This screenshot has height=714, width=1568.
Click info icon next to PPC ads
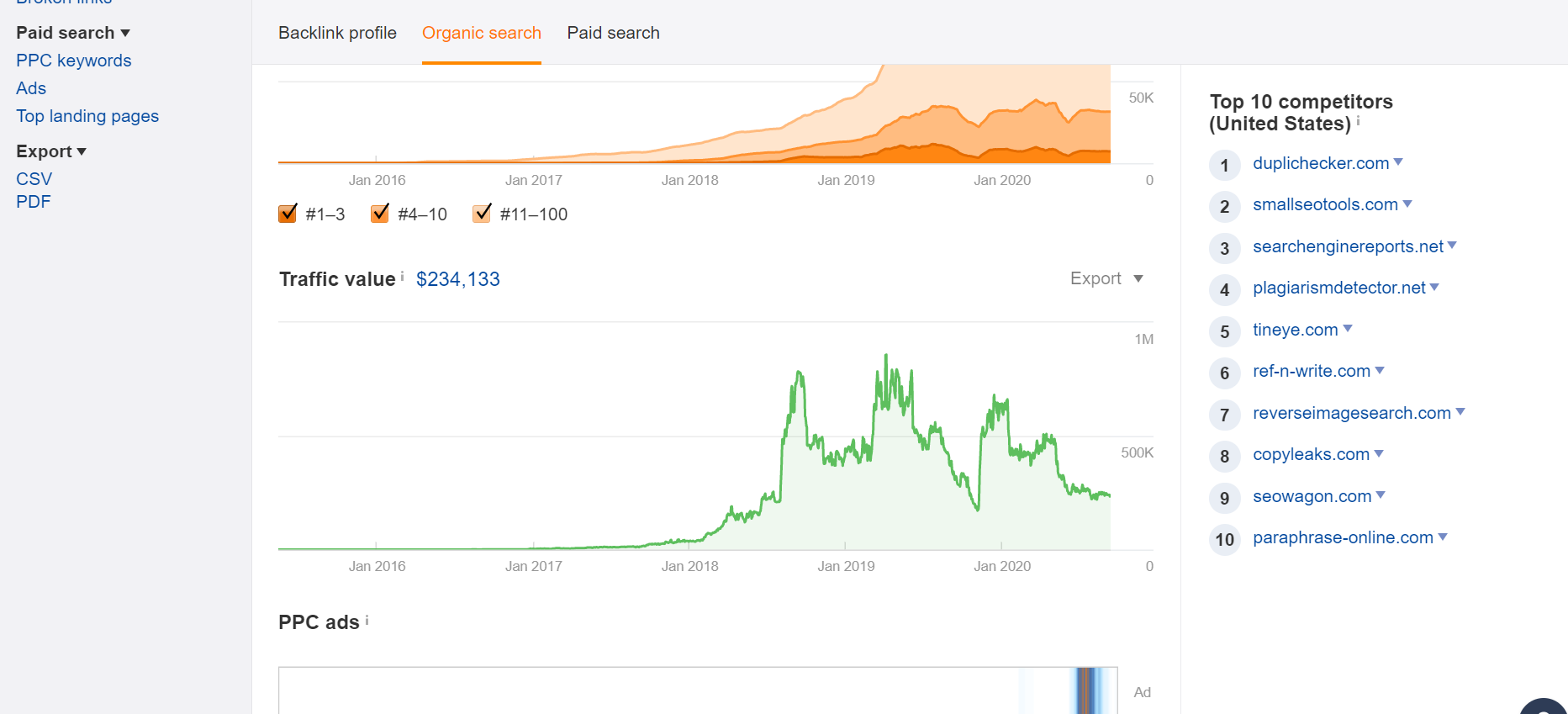coord(367,621)
